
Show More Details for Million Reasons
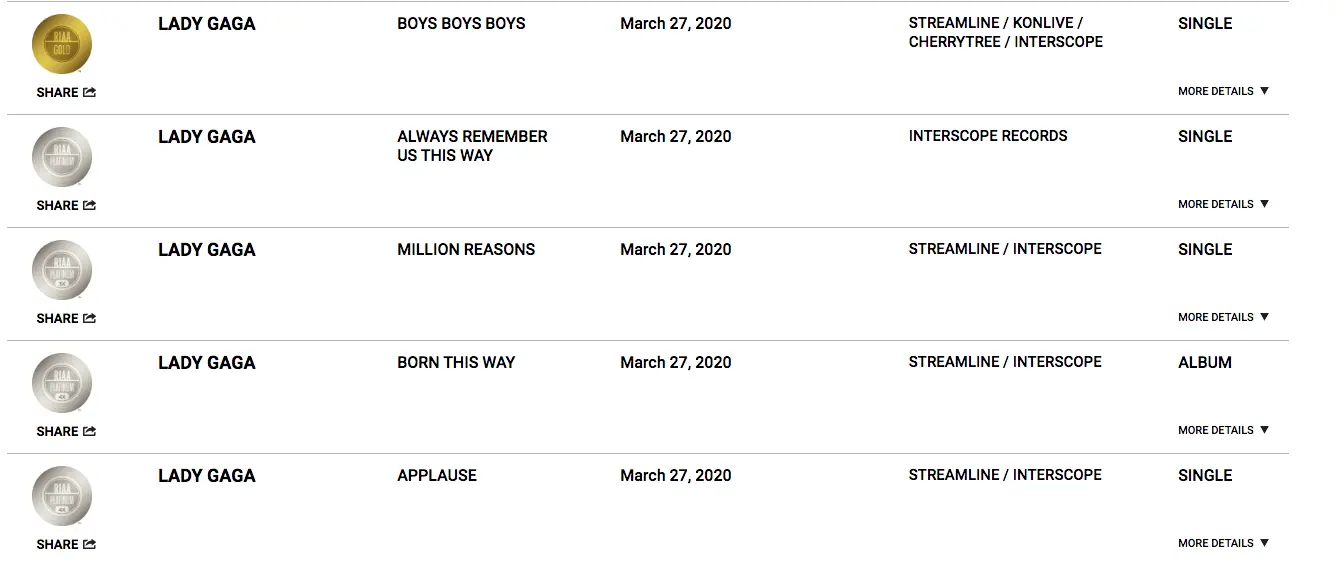1223,317
